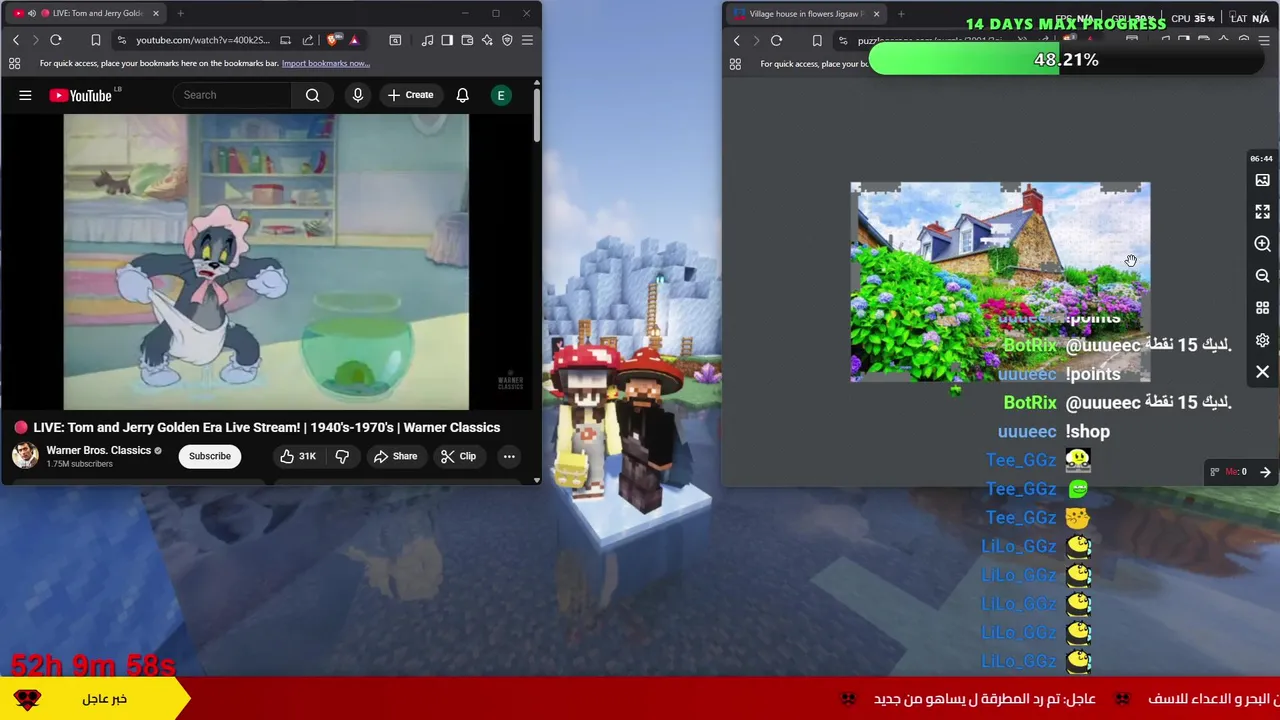
Task: Open the Warner Bros. Classics channel name
Action: click(98, 450)
